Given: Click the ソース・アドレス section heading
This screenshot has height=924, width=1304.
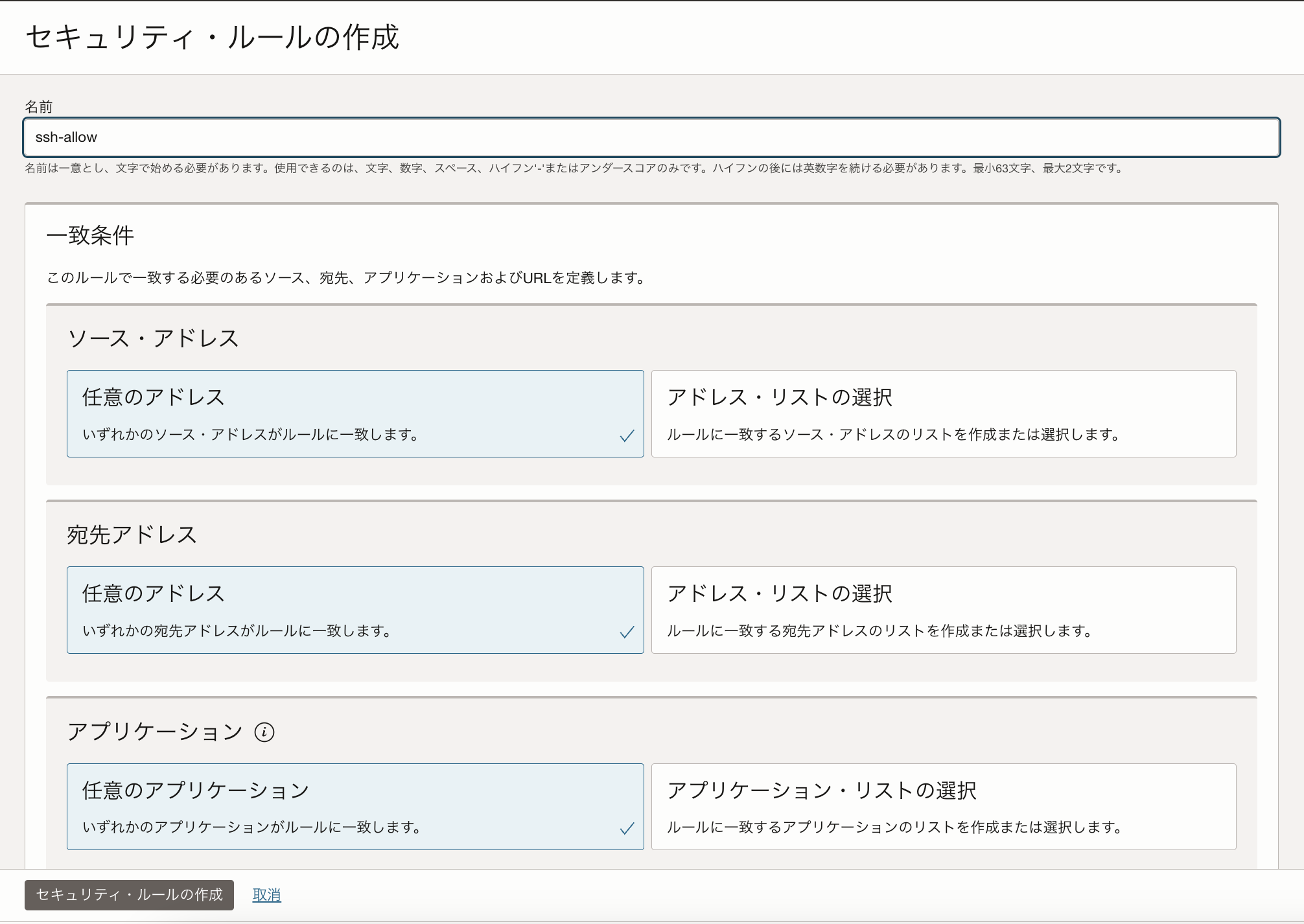Looking at the screenshot, I should click(x=153, y=338).
